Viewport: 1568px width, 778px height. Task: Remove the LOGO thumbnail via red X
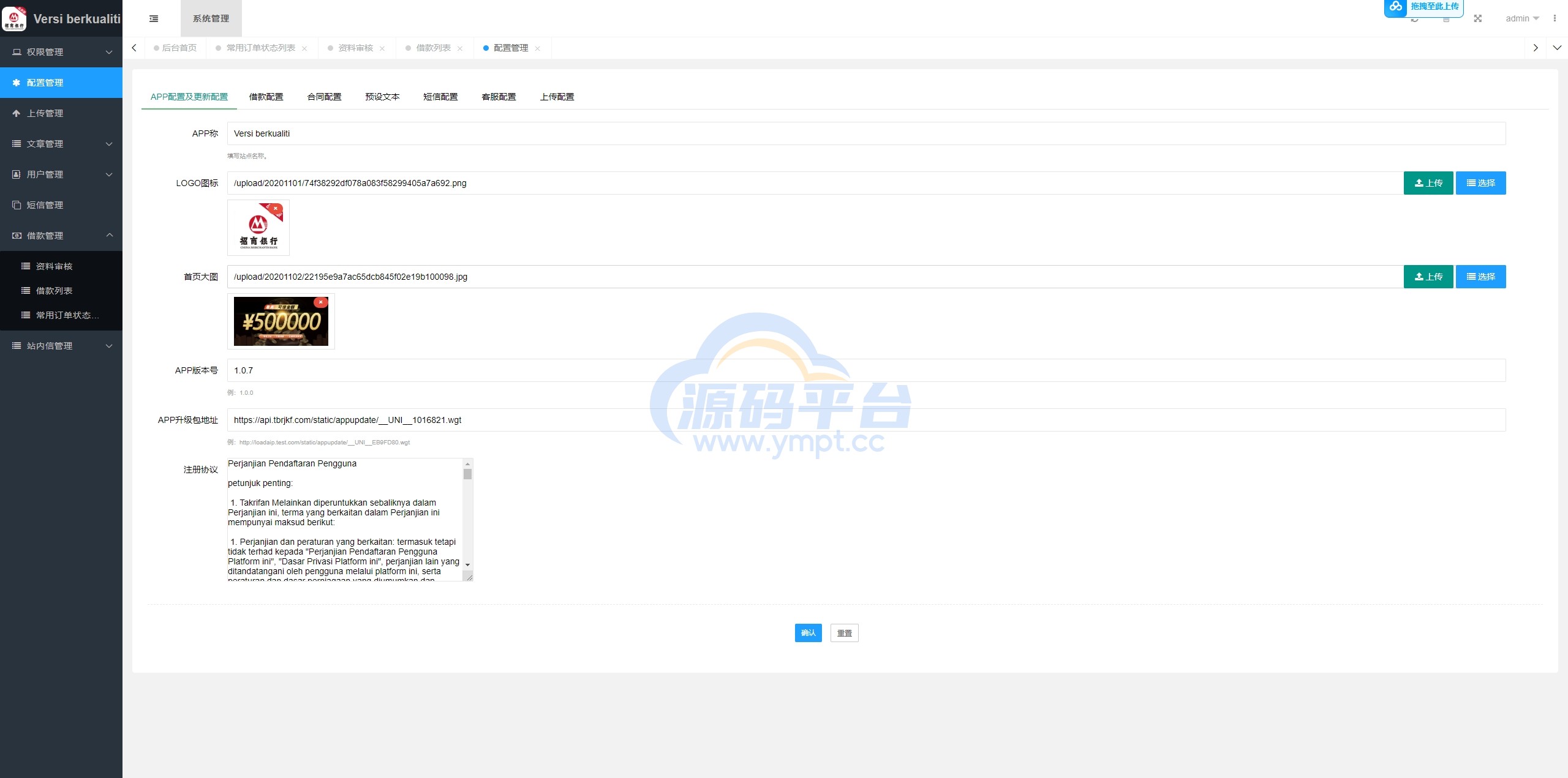[276, 209]
